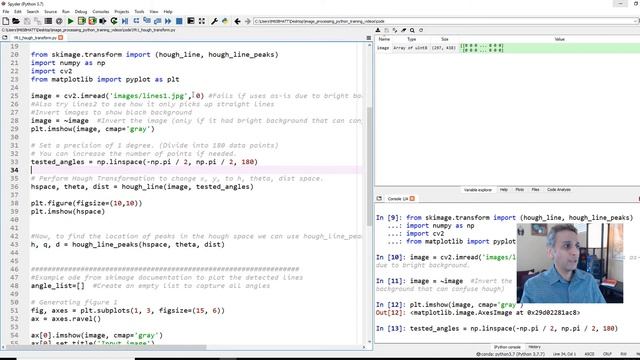Open the Help menu in menu bar
The width and height of the screenshot is (640, 360).
pos(168,11)
